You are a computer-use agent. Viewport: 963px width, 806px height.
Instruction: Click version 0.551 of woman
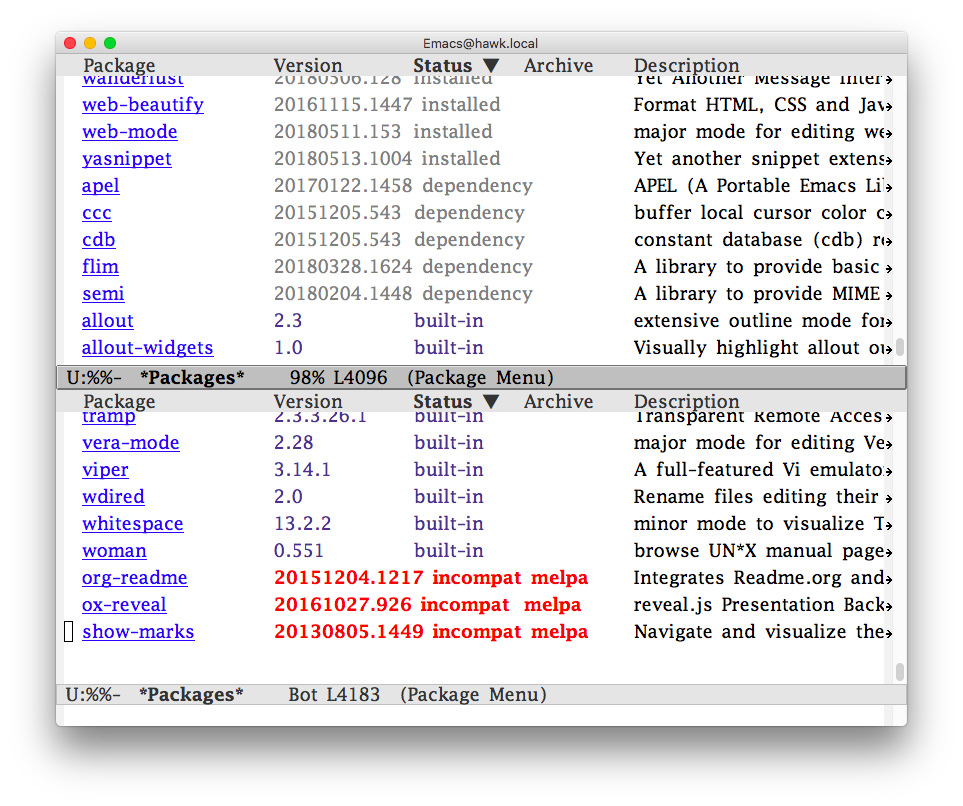[x=298, y=550]
